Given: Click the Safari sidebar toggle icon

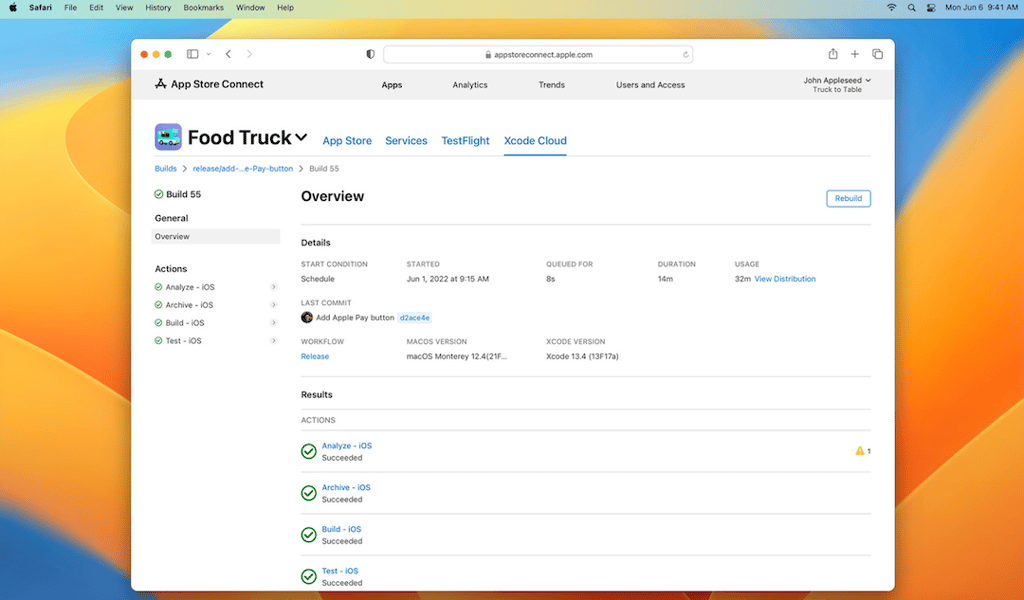Looking at the screenshot, I should point(193,54).
